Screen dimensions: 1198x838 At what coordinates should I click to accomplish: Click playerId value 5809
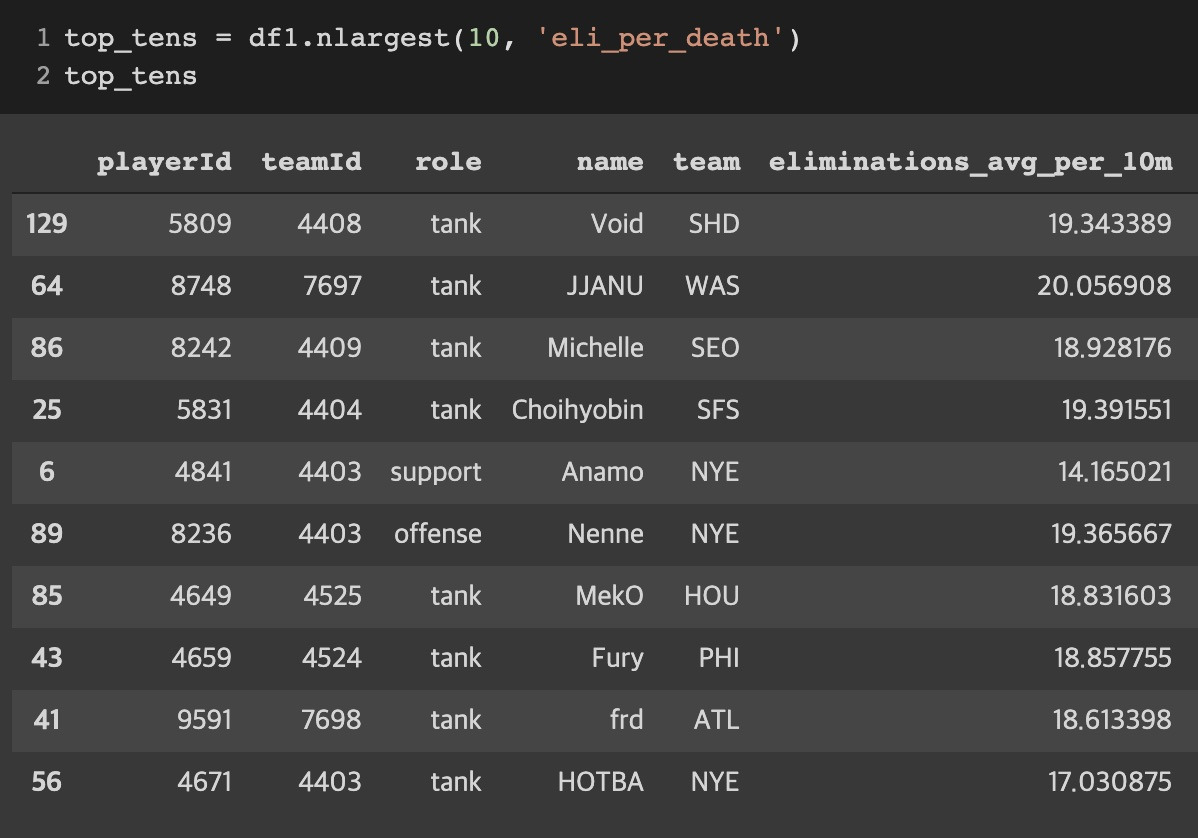coord(200,224)
